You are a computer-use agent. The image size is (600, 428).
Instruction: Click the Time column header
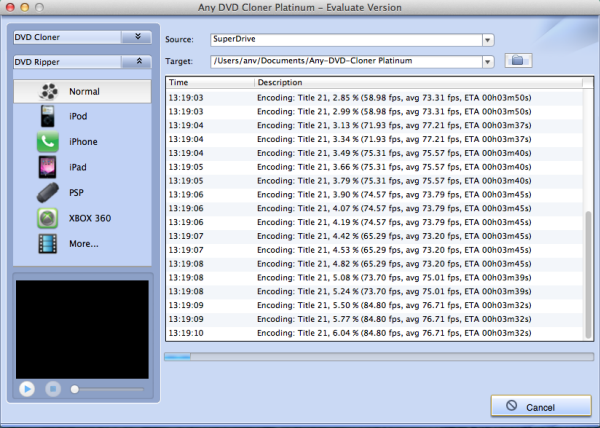(x=210, y=82)
